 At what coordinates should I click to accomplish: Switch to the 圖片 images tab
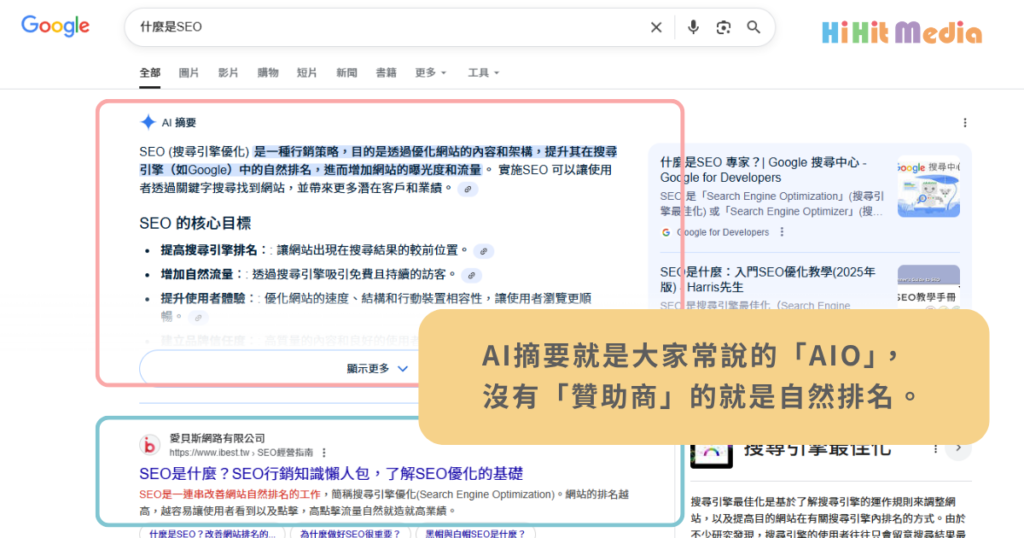189,73
